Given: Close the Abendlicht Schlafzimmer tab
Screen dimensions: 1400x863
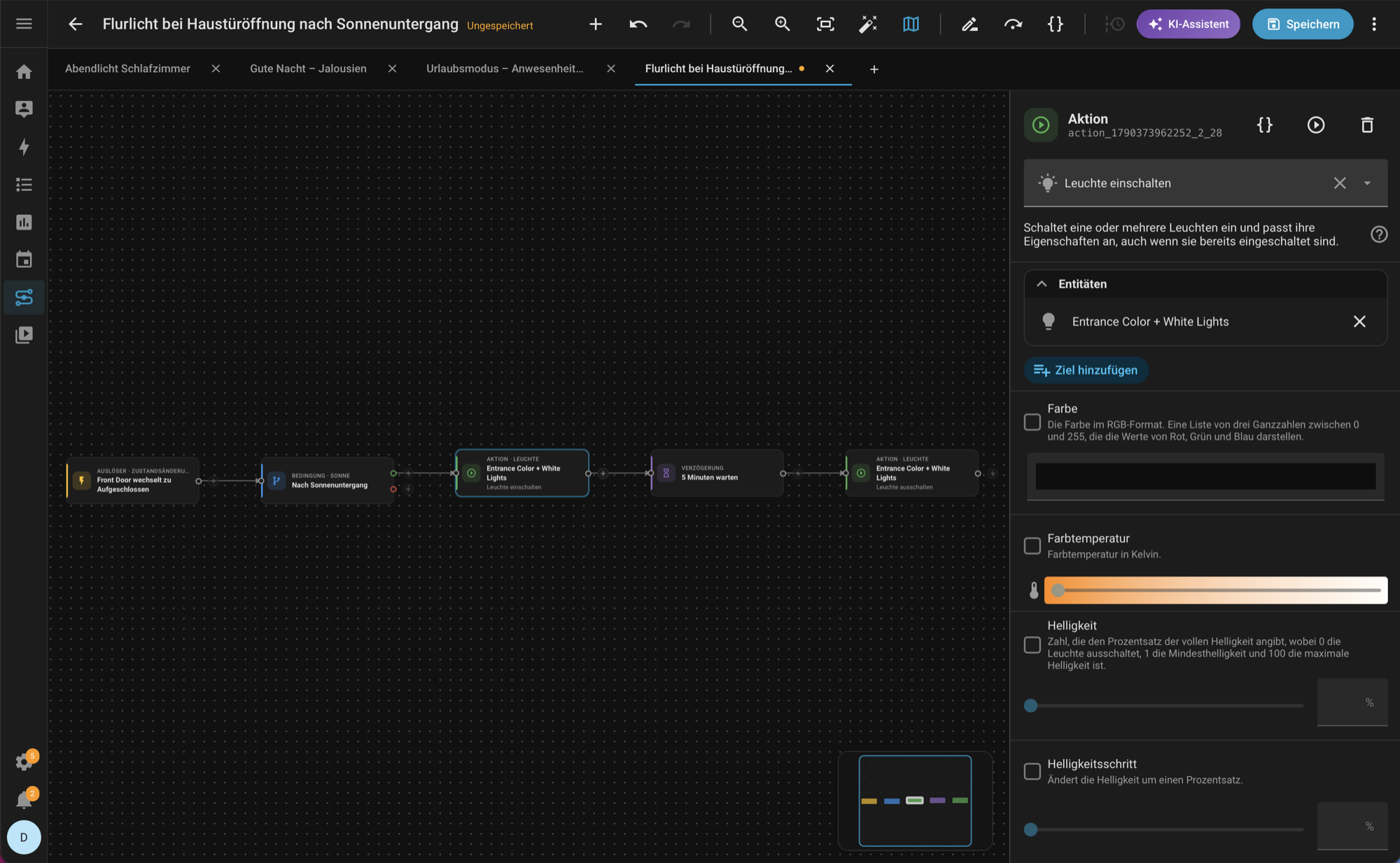Looking at the screenshot, I should point(216,69).
